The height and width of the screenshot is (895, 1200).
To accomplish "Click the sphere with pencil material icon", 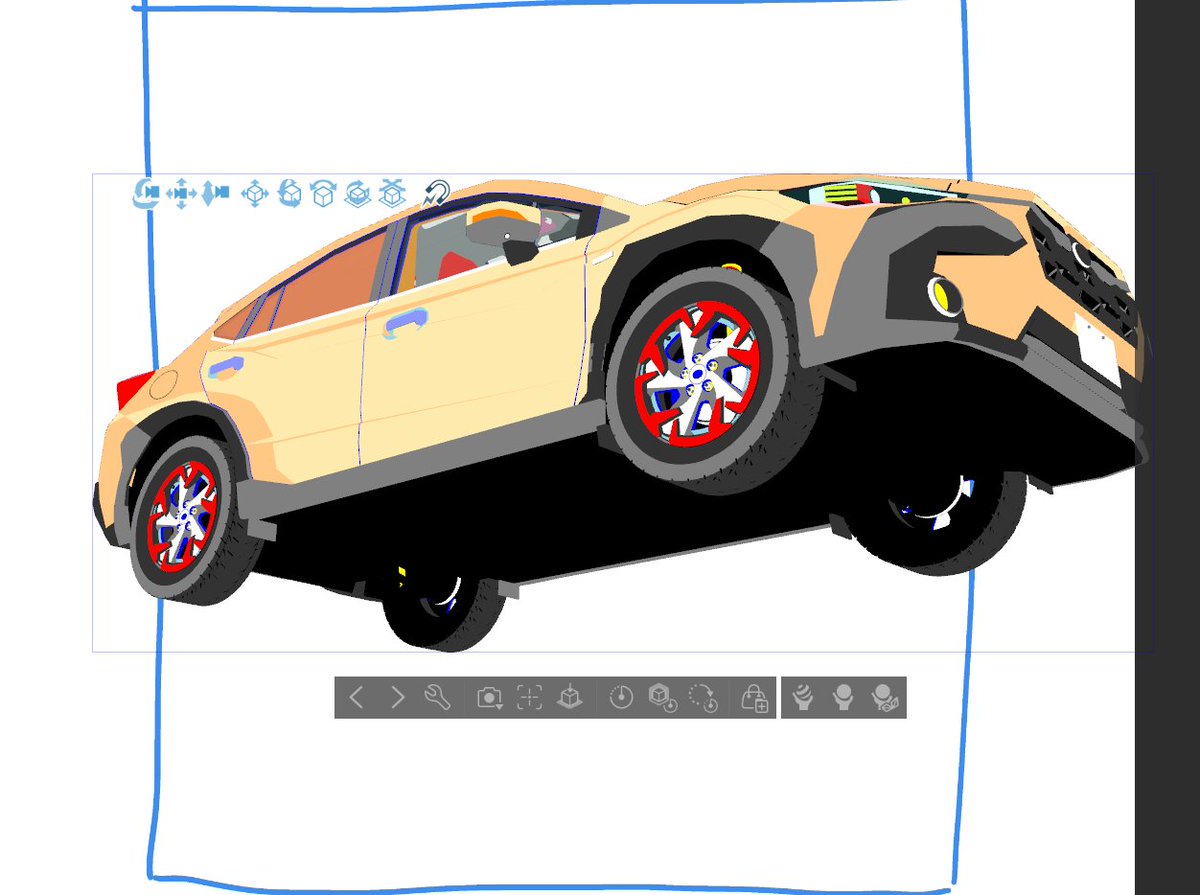I will 886,698.
